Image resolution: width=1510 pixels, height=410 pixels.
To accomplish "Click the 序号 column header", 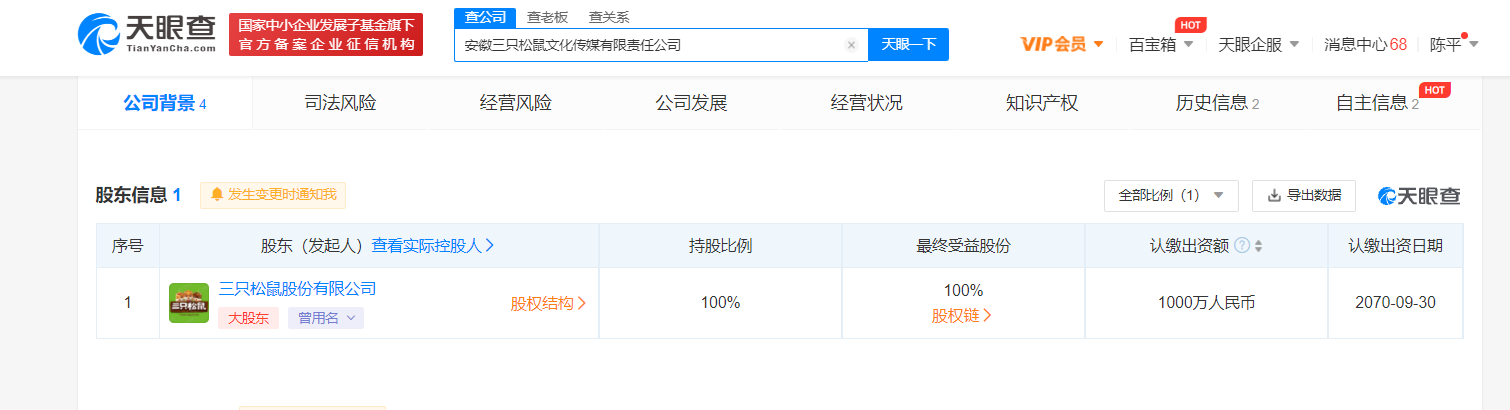I will (x=127, y=246).
